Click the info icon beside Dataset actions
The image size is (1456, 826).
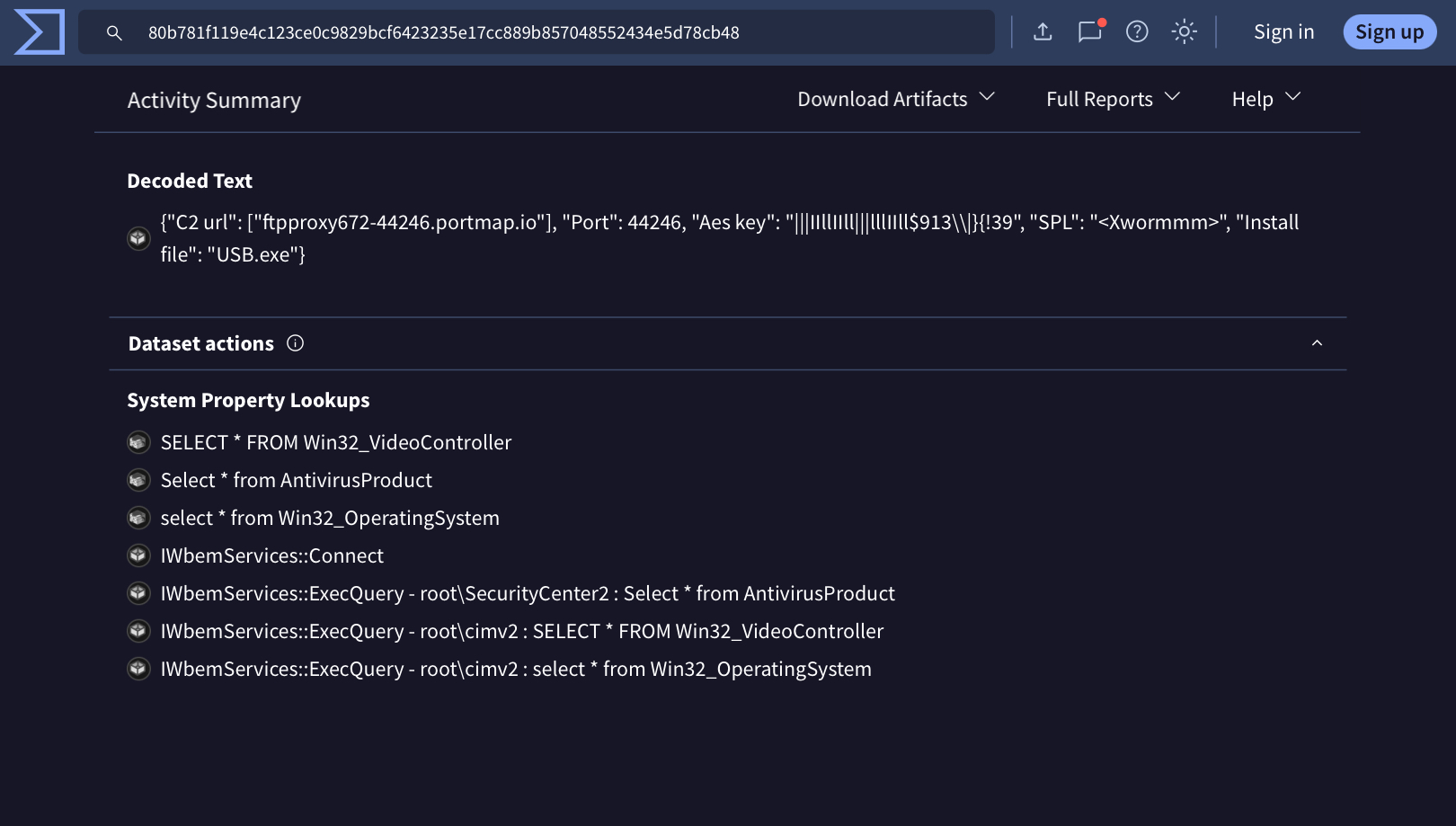click(x=295, y=343)
